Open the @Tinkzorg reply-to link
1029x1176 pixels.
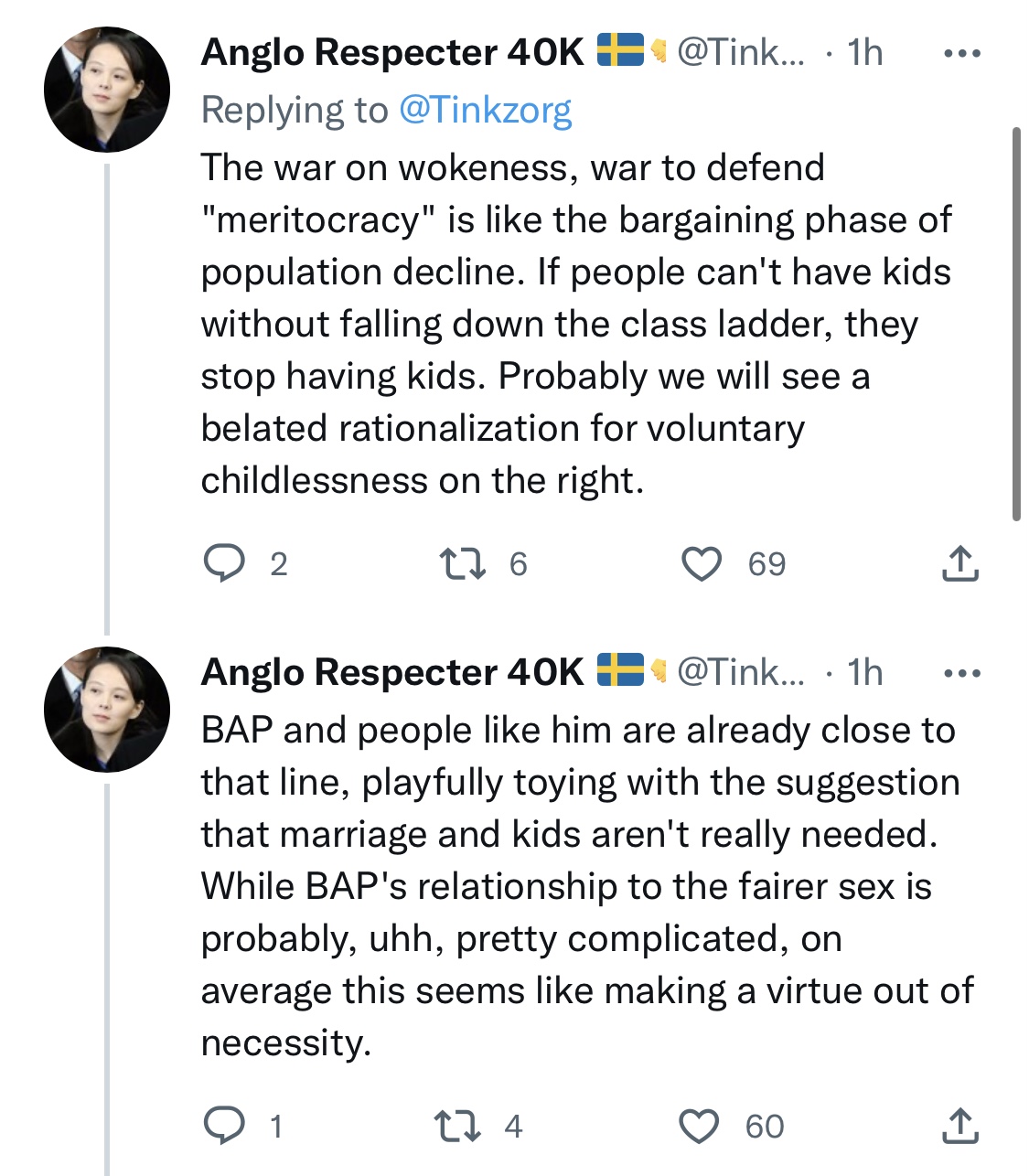486,111
